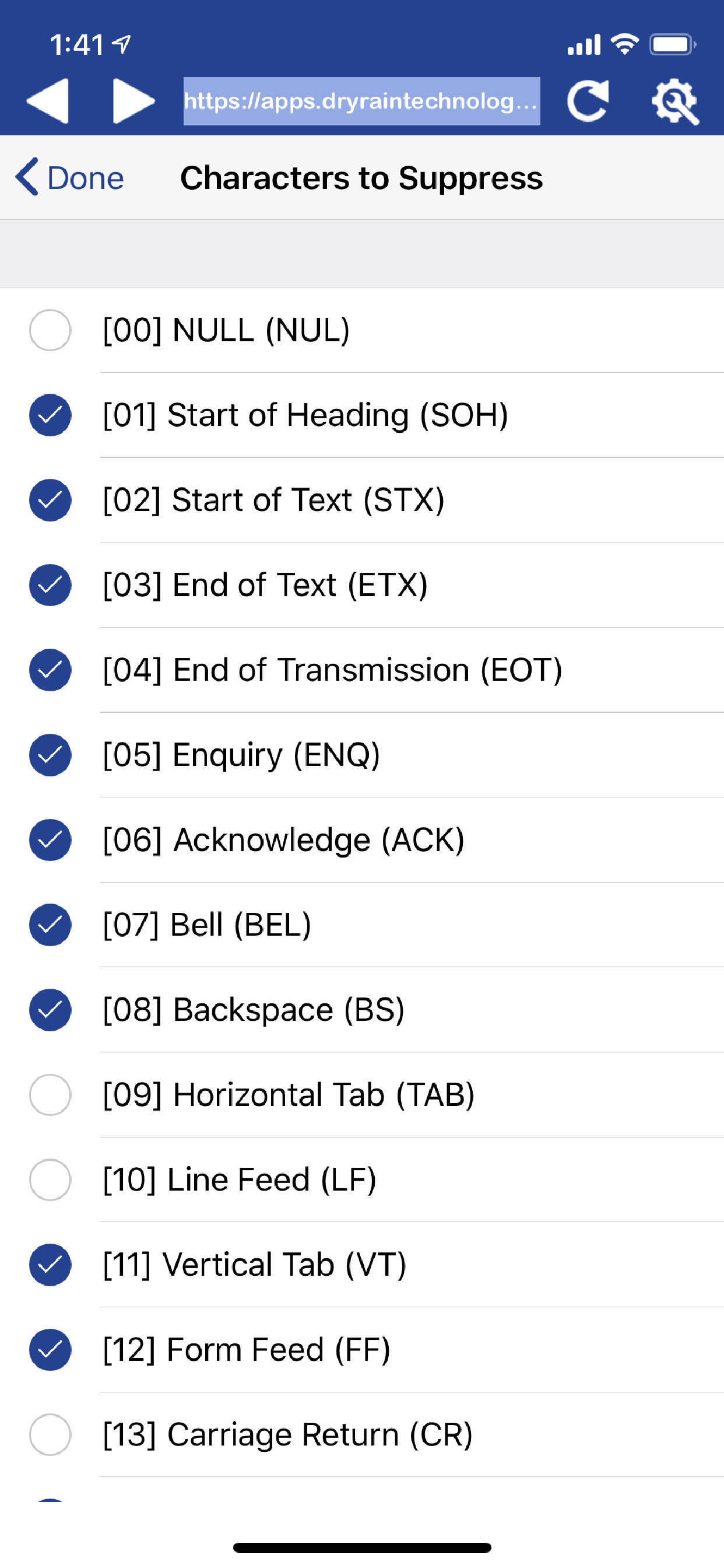This screenshot has height=1568, width=724.
Task: Disable suppression of [07] Bell (BEL)
Action: point(51,925)
